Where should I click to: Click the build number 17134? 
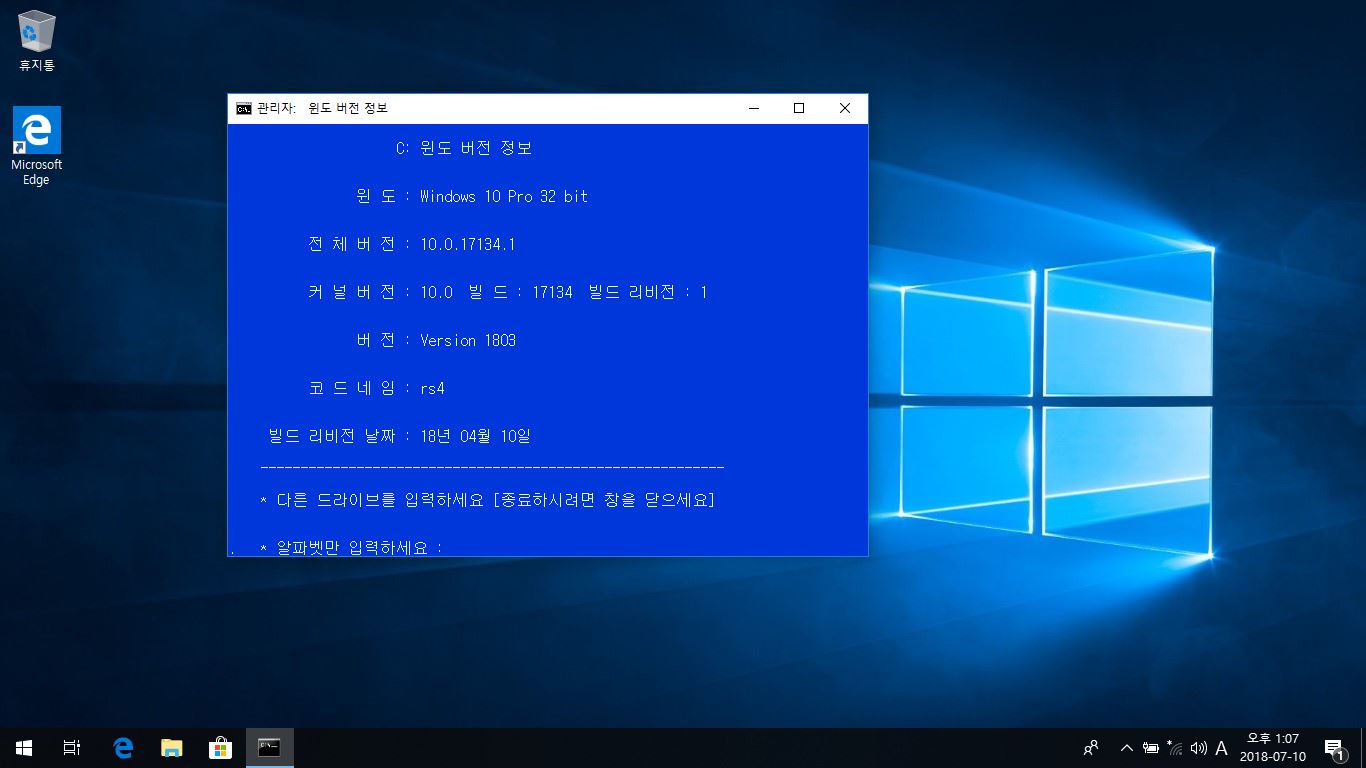point(553,292)
